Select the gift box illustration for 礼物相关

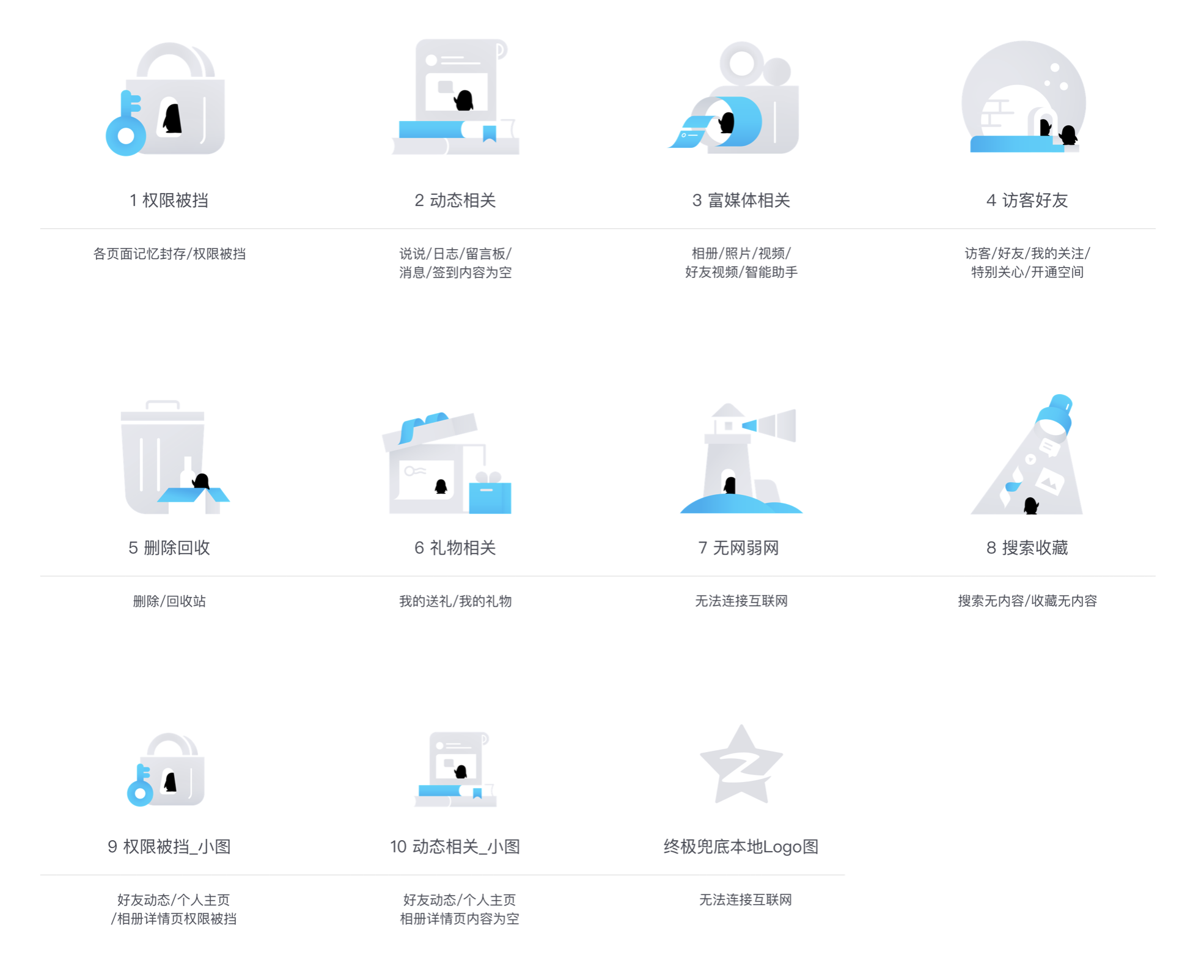447,463
